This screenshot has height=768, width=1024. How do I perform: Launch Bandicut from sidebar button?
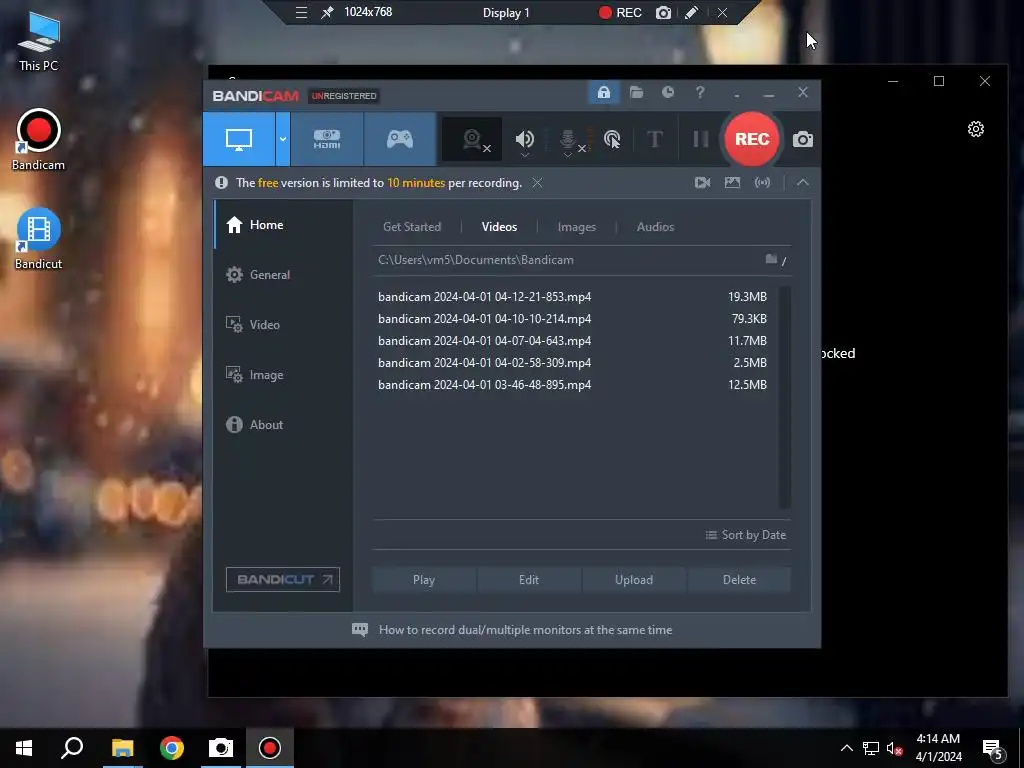click(x=283, y=579)
